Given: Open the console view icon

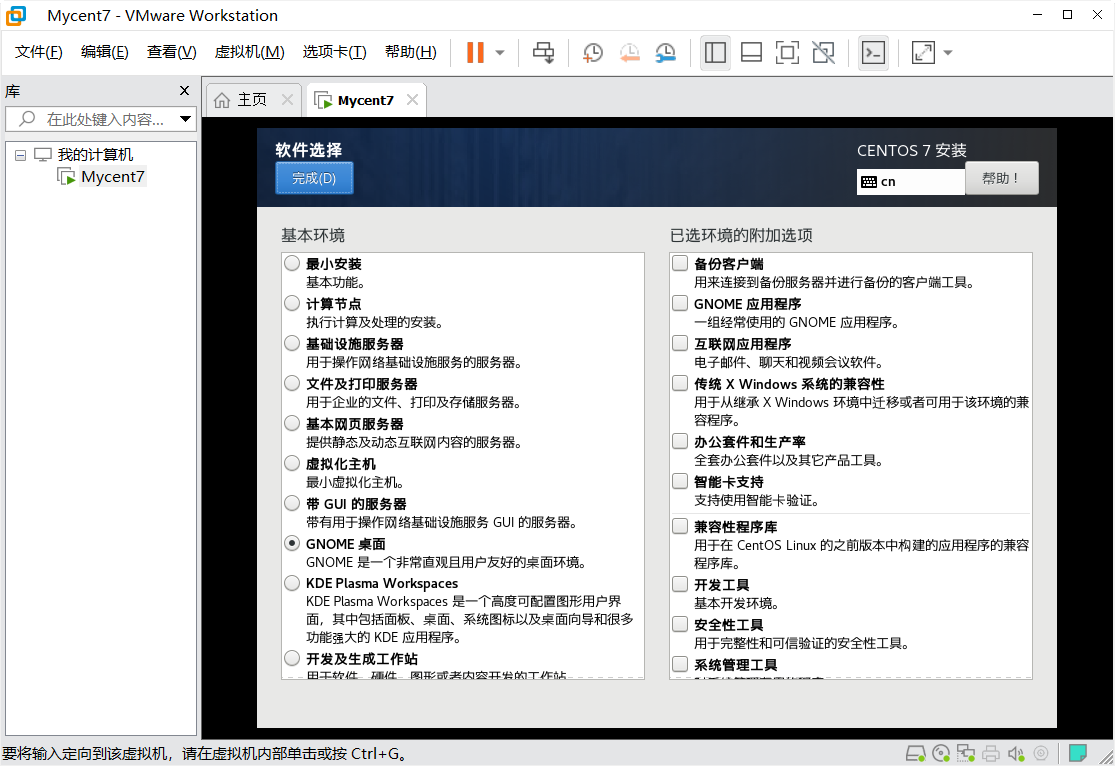Looking at the screenshot, I should point(873,53).
